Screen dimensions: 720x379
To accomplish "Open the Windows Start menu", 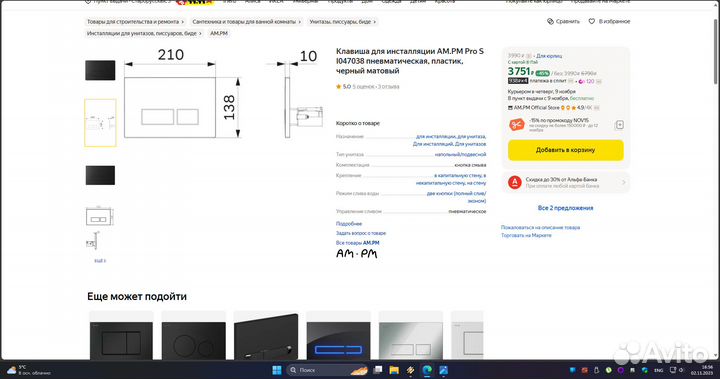I will point(277,370).
